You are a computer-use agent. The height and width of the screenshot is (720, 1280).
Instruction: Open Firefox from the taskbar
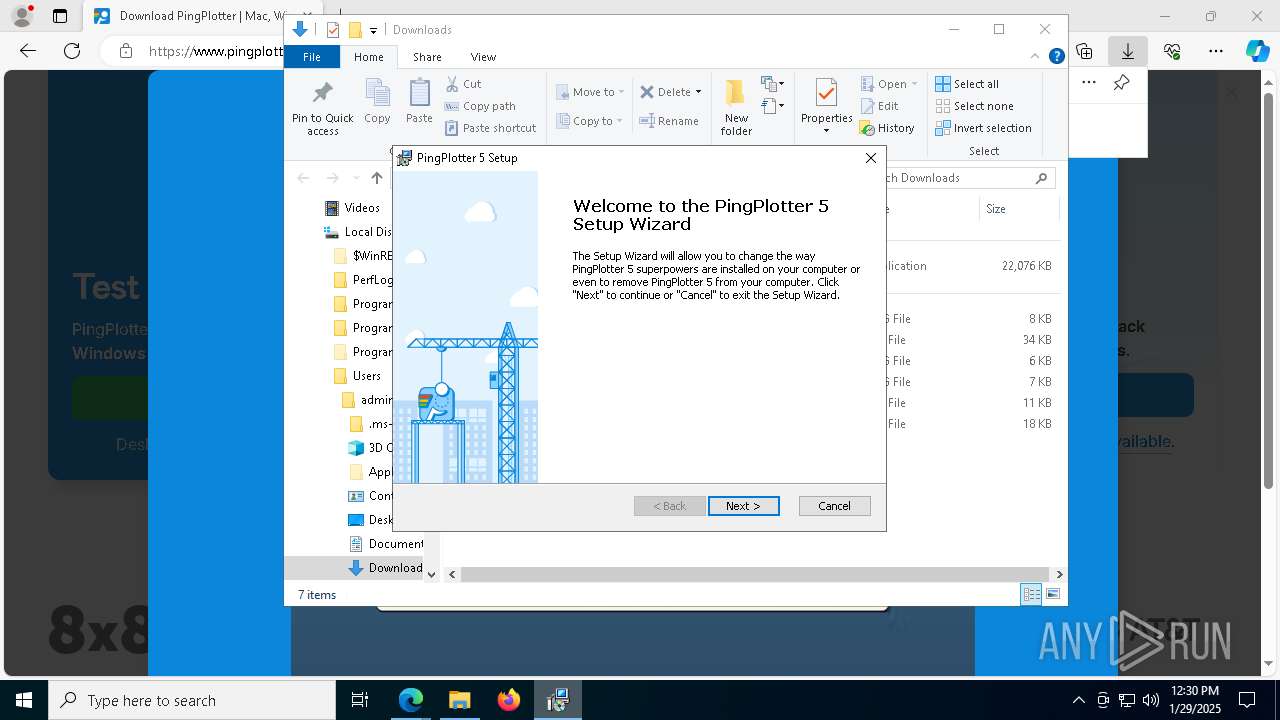tap(509, 700)
